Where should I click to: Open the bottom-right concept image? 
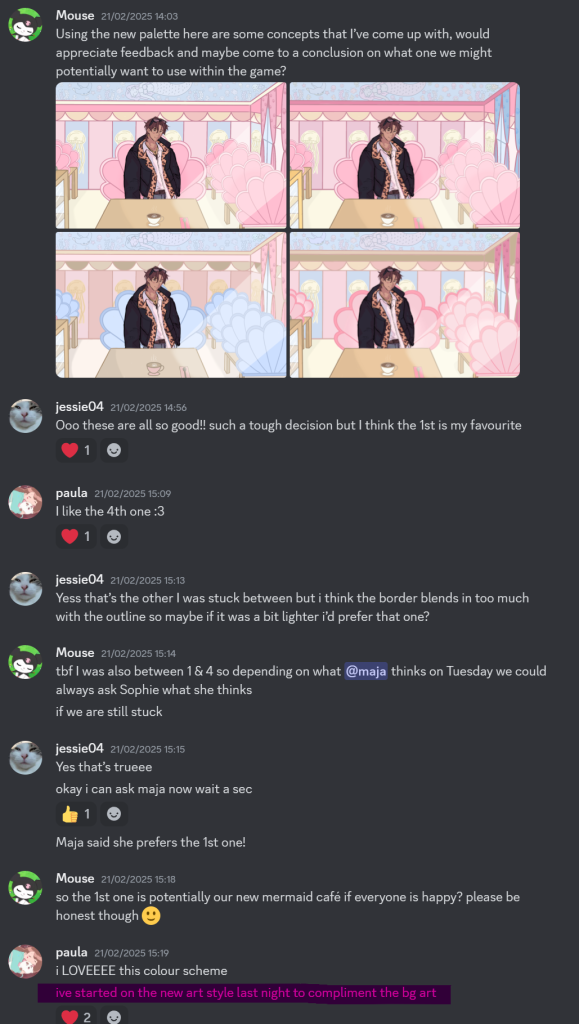405,304
